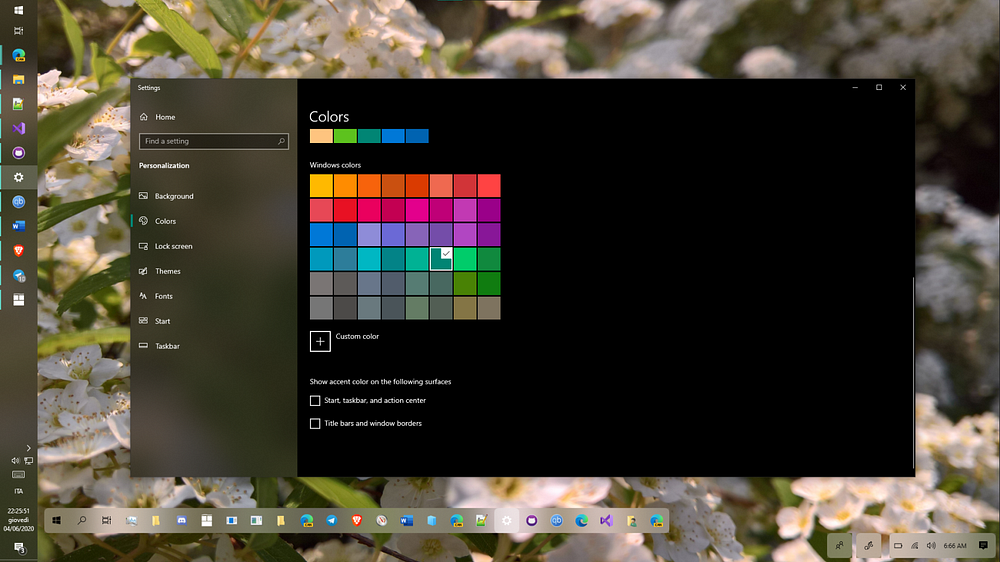Enable accent color on Start, taskbar, action center
1000x562 pixels.
315,401
